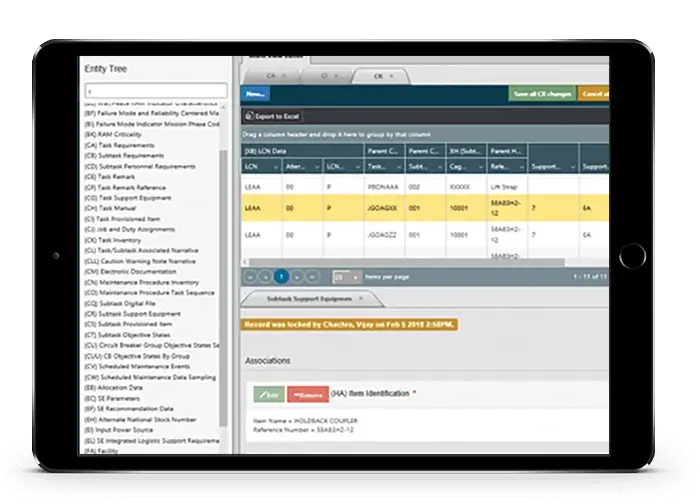Open the Subt... column filter menu
The width and height of the screenshot is (700, 504).
tap(440, 167)
